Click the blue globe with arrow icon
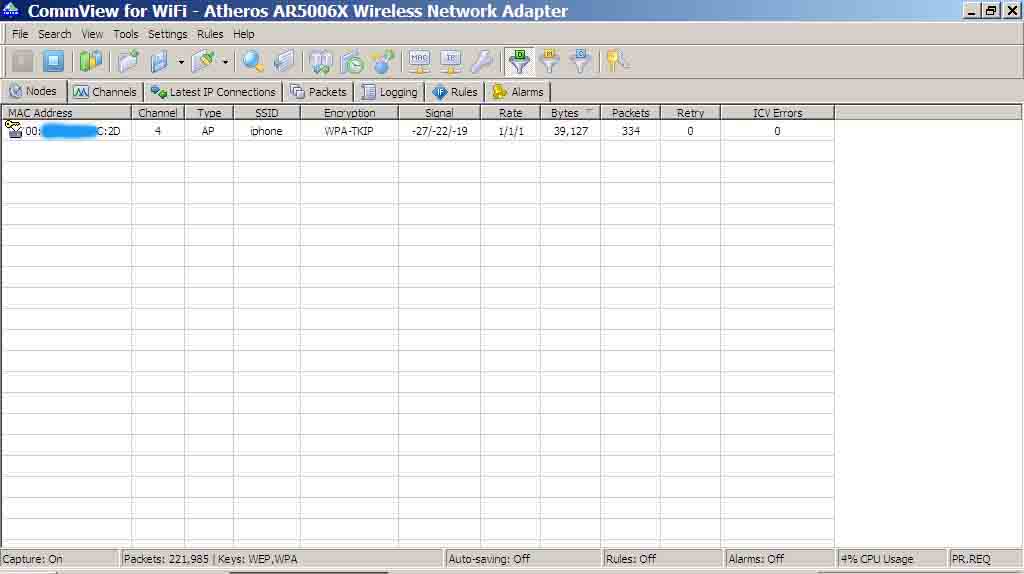Screen dimensions: 1024x574 [383, 61]
